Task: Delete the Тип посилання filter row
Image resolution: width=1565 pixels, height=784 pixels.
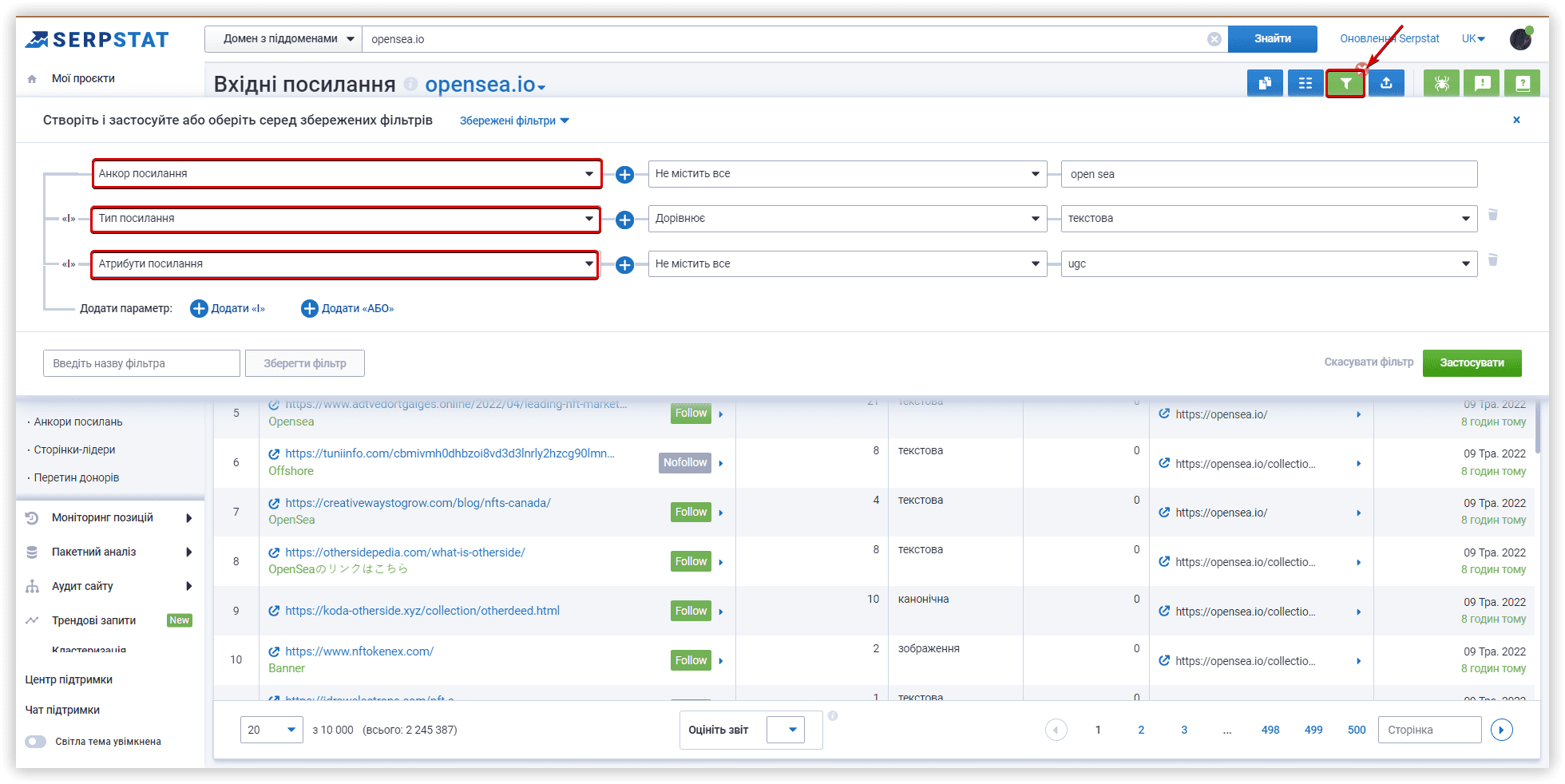Action: tap(1493, 215)
